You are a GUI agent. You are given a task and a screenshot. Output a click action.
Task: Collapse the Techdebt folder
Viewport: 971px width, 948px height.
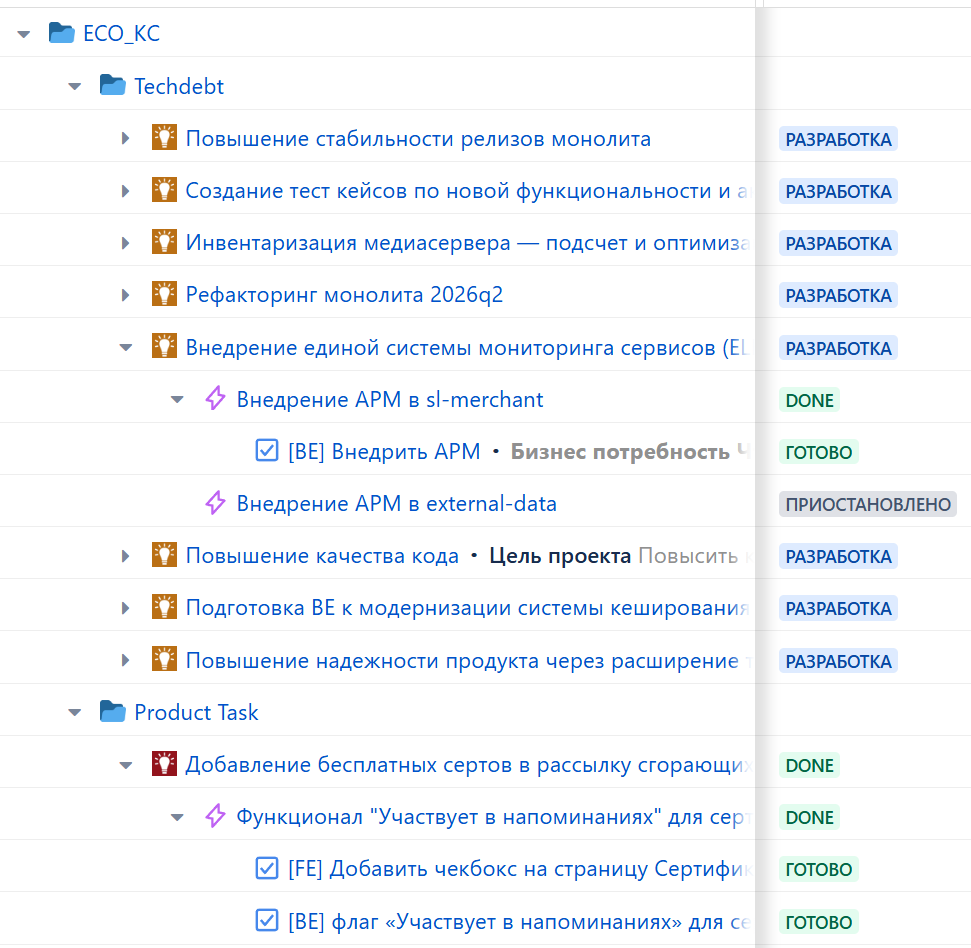pos(75,87)
